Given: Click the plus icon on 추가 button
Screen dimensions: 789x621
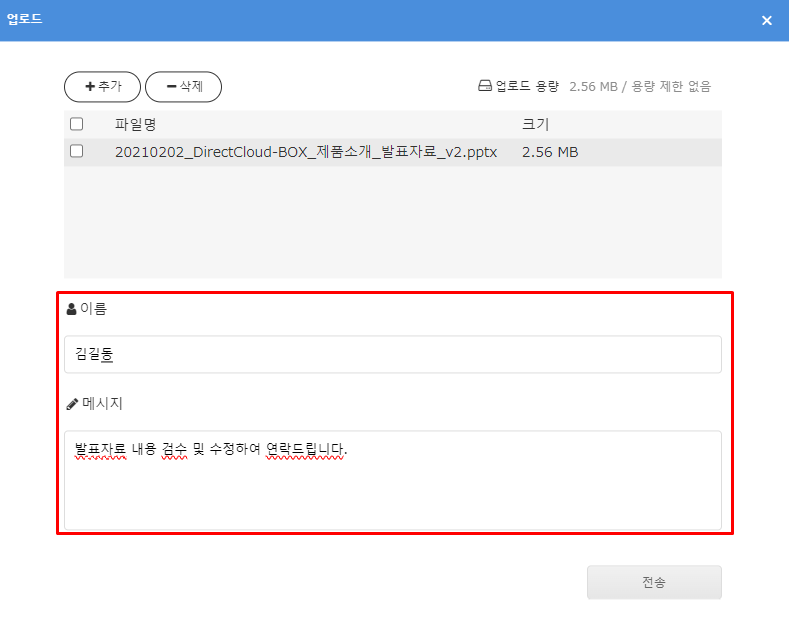Looking at the screenshot, I should point(90,87).
